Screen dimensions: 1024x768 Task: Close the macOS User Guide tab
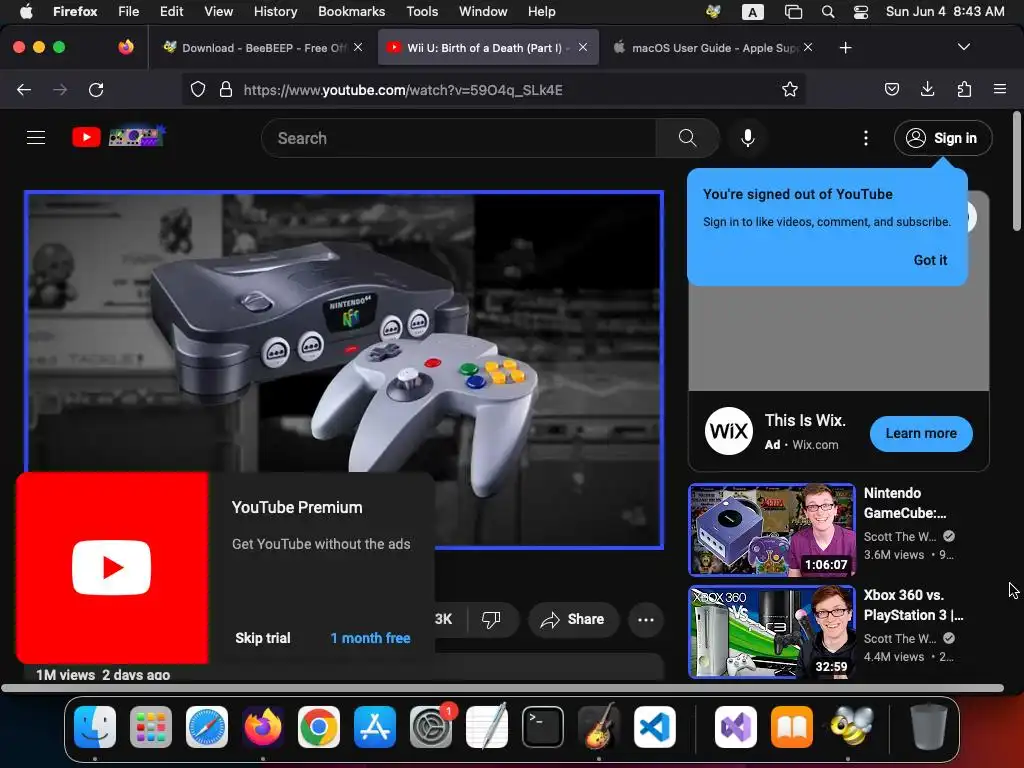coord(808,47)
